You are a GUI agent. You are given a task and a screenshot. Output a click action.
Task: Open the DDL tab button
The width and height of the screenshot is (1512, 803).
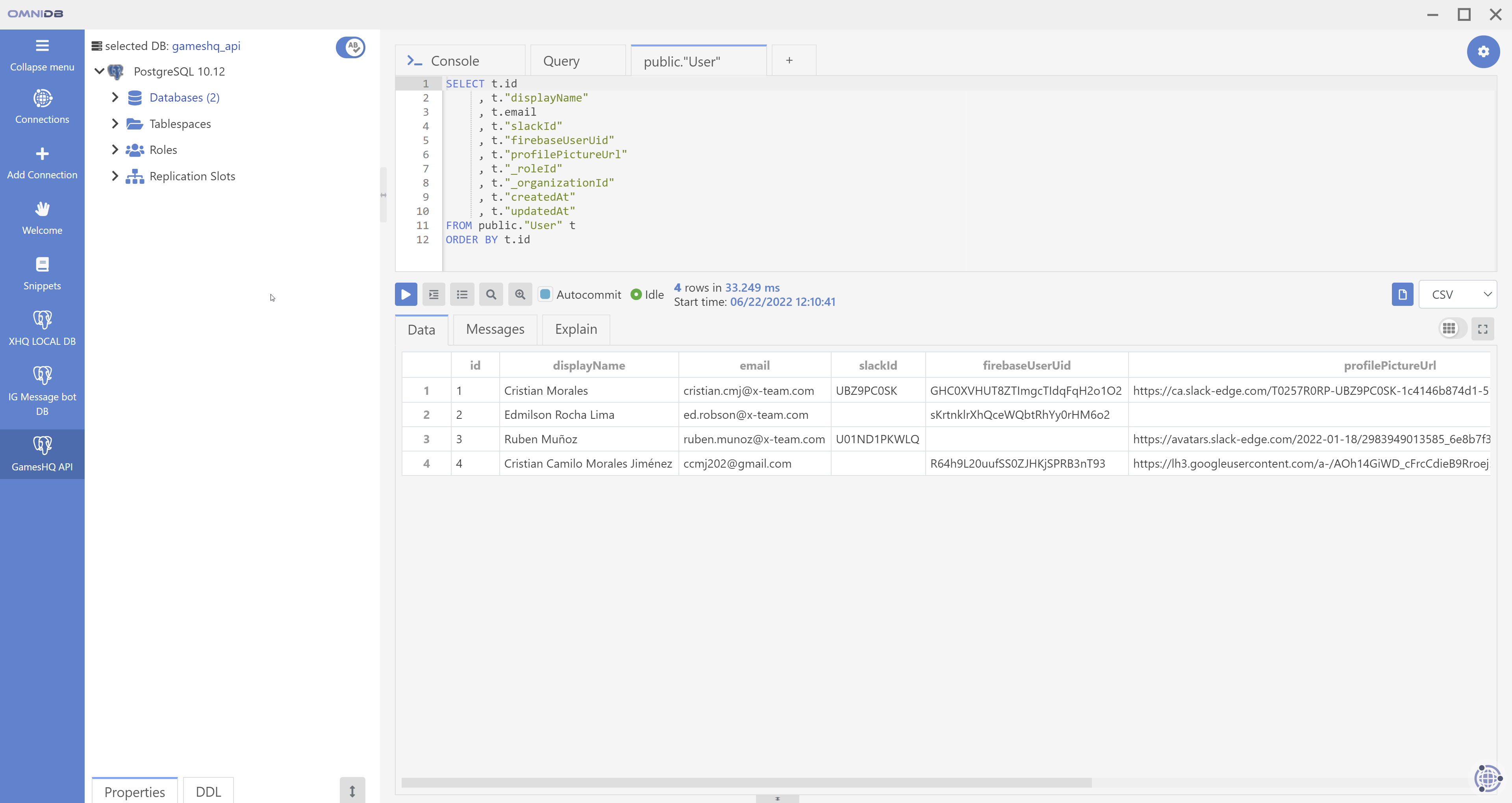point(208,791)
